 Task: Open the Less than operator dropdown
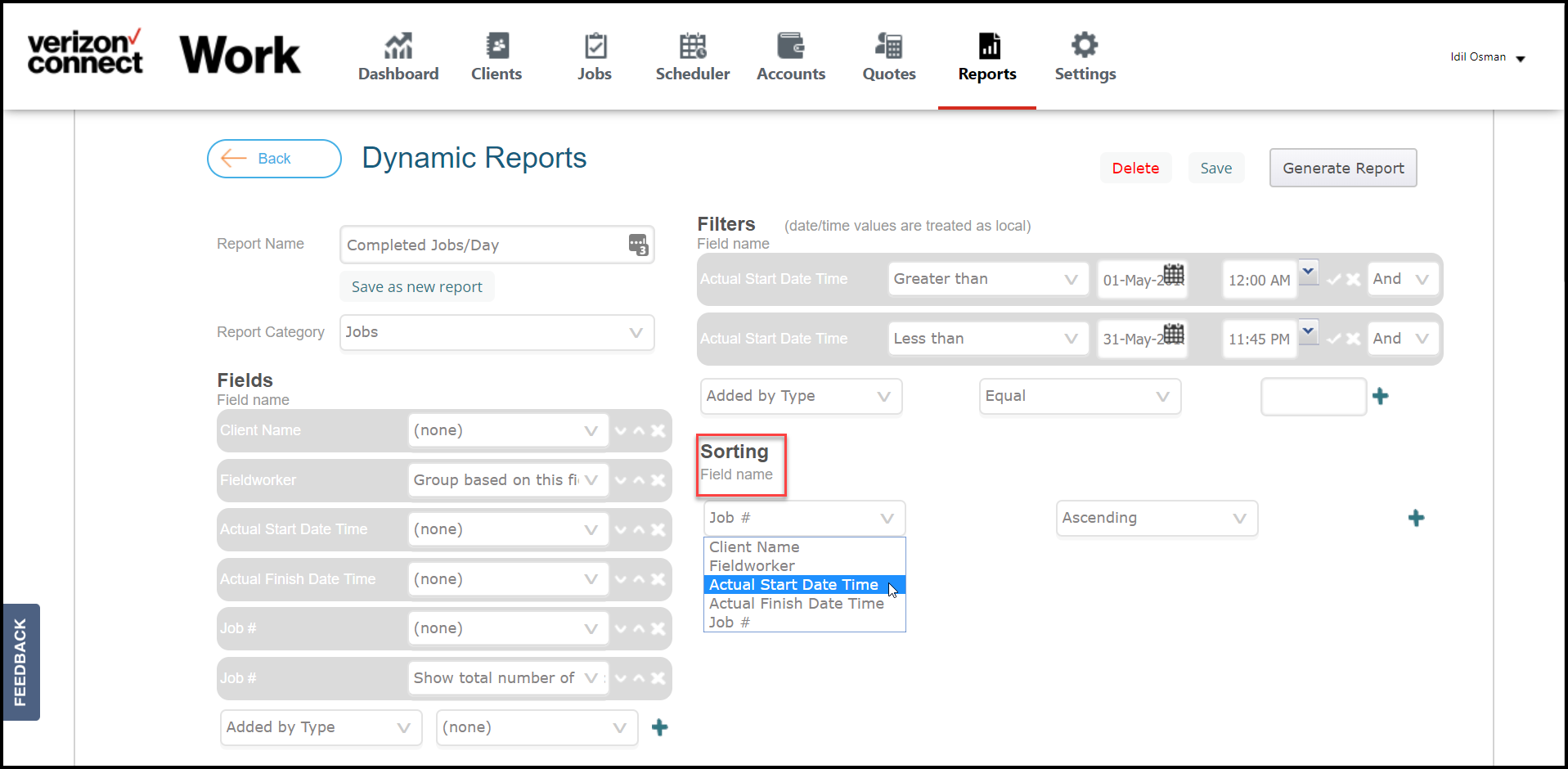coord(988,339)
